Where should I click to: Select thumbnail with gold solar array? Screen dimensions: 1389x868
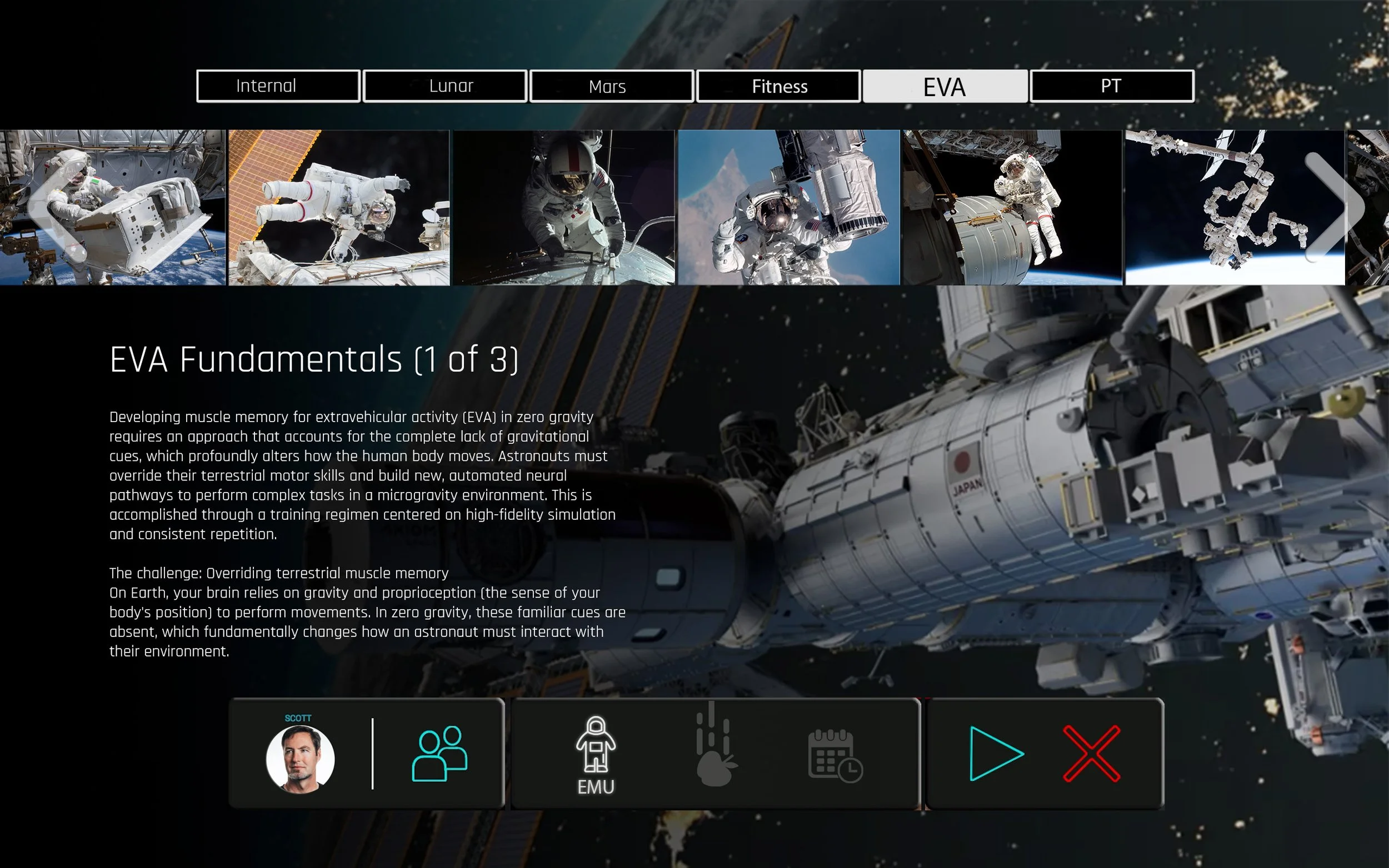pyautogui.click(x=339, y=207)
